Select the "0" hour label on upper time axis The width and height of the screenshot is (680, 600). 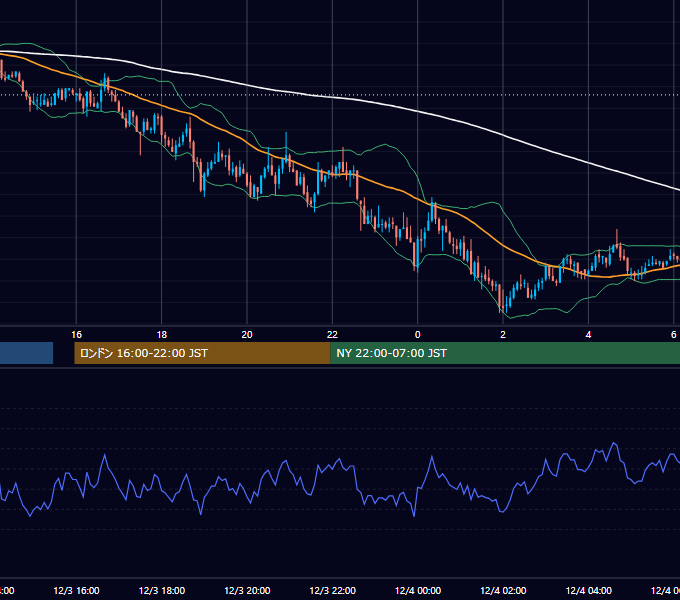coord(418,334)
